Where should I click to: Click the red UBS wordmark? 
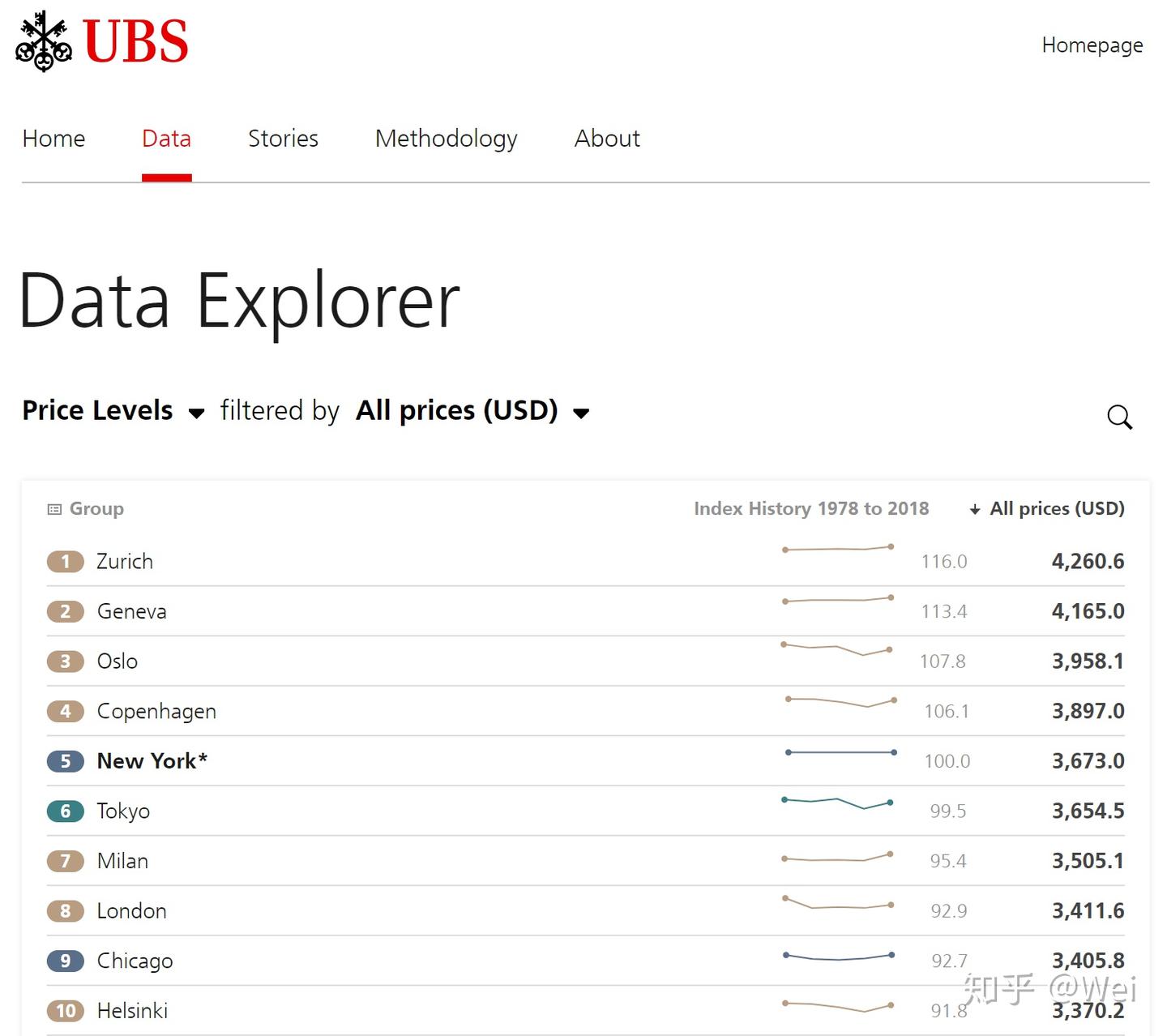135,41
